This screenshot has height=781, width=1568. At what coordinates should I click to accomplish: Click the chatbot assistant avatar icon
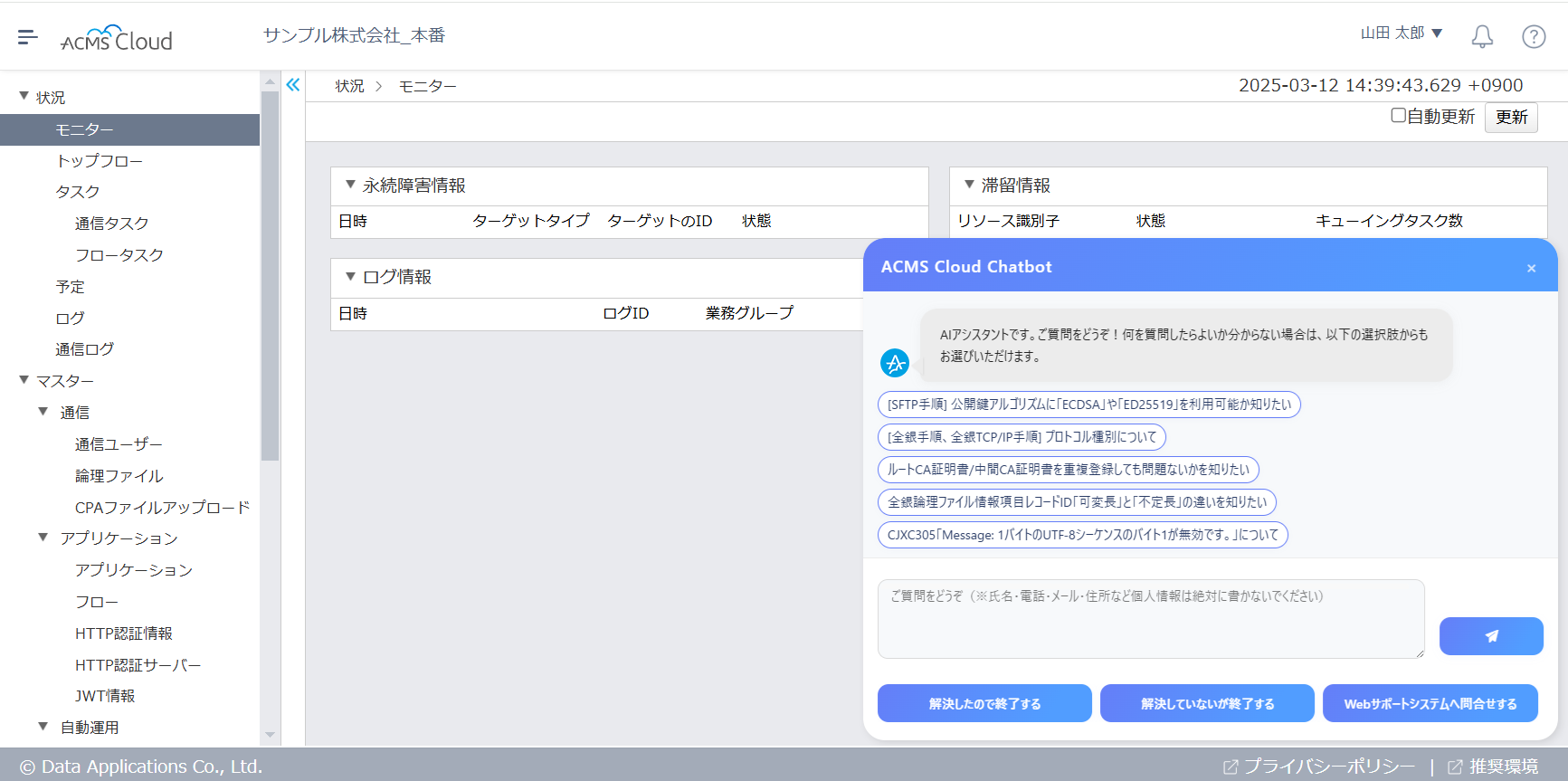[x=895, y=363]
